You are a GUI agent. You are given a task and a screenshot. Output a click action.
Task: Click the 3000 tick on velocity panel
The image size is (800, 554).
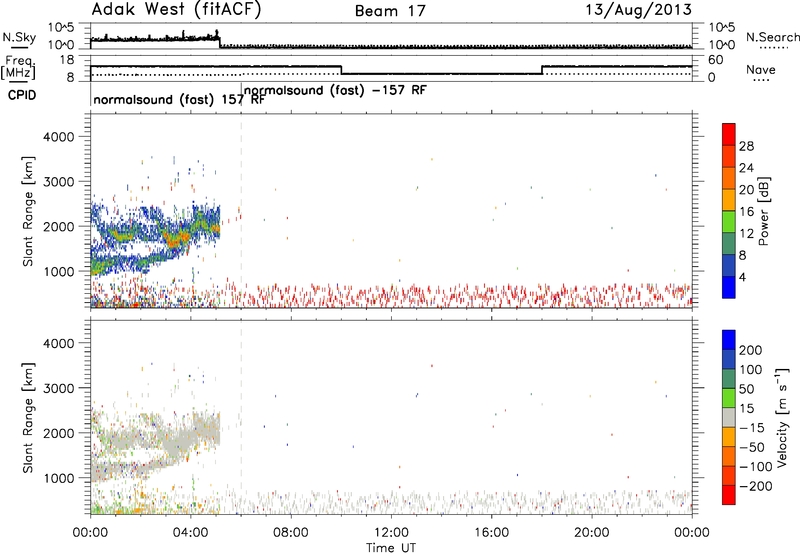(x=59, y=388)
